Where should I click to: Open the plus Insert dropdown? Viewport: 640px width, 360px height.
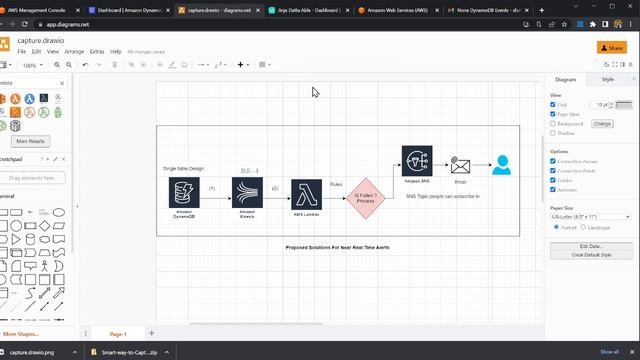(243, 65)
